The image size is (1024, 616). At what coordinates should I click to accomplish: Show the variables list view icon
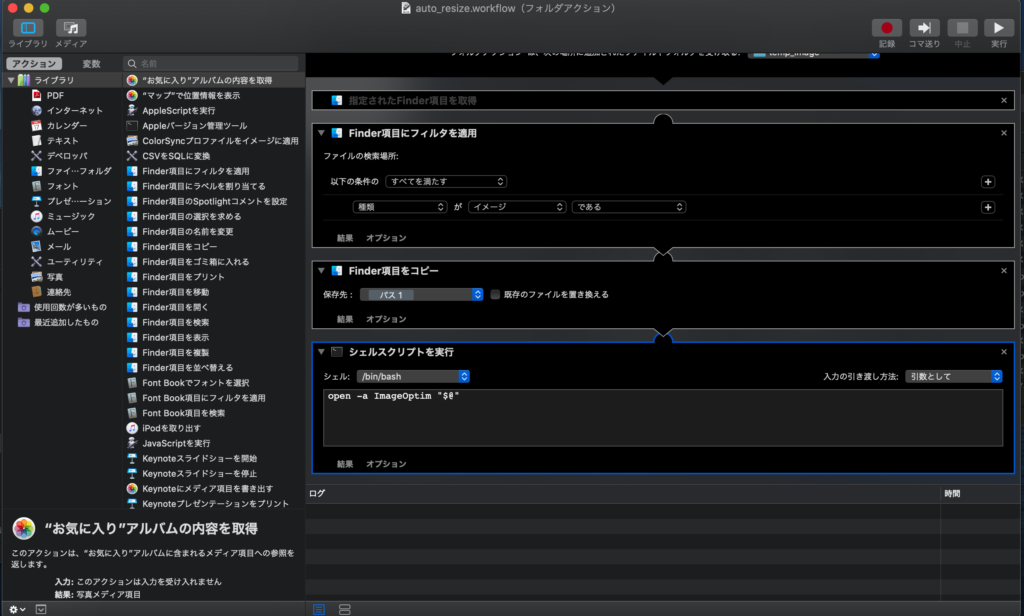pos(345,609)
